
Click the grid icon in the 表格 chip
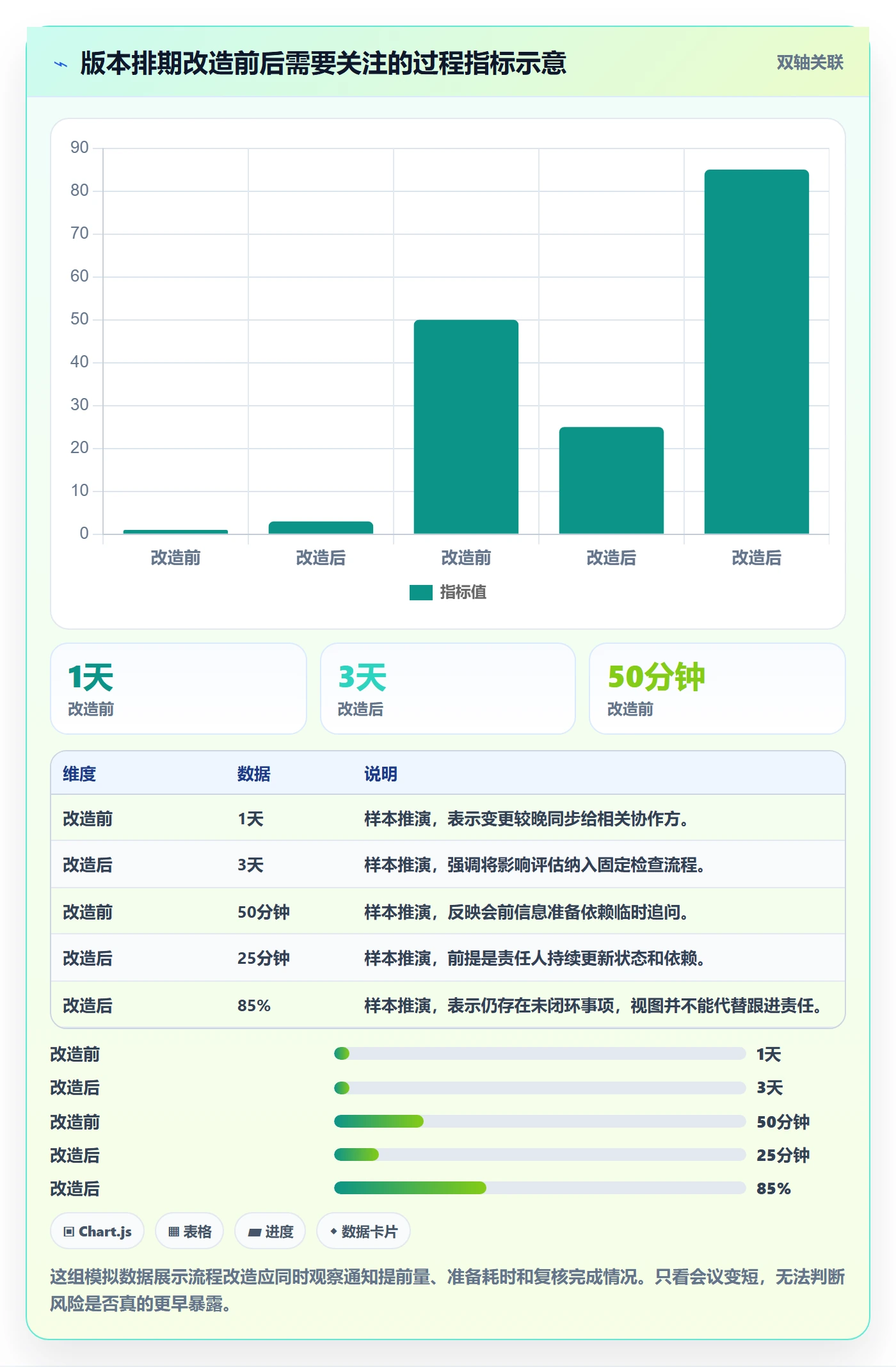[x=173, y=1232]
